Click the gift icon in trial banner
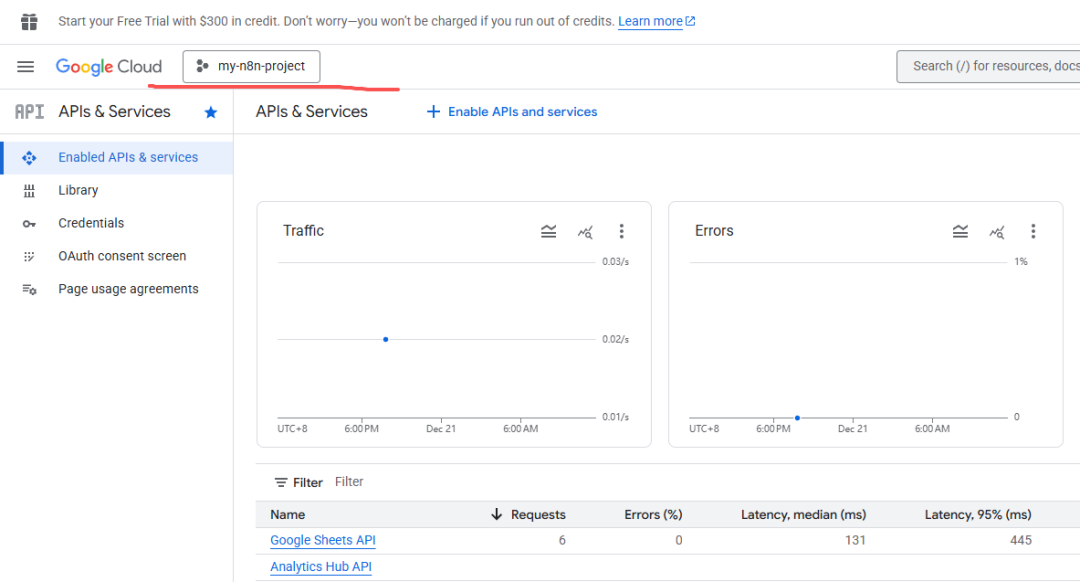Screen dimensions: 1080x582 (29, 21)
